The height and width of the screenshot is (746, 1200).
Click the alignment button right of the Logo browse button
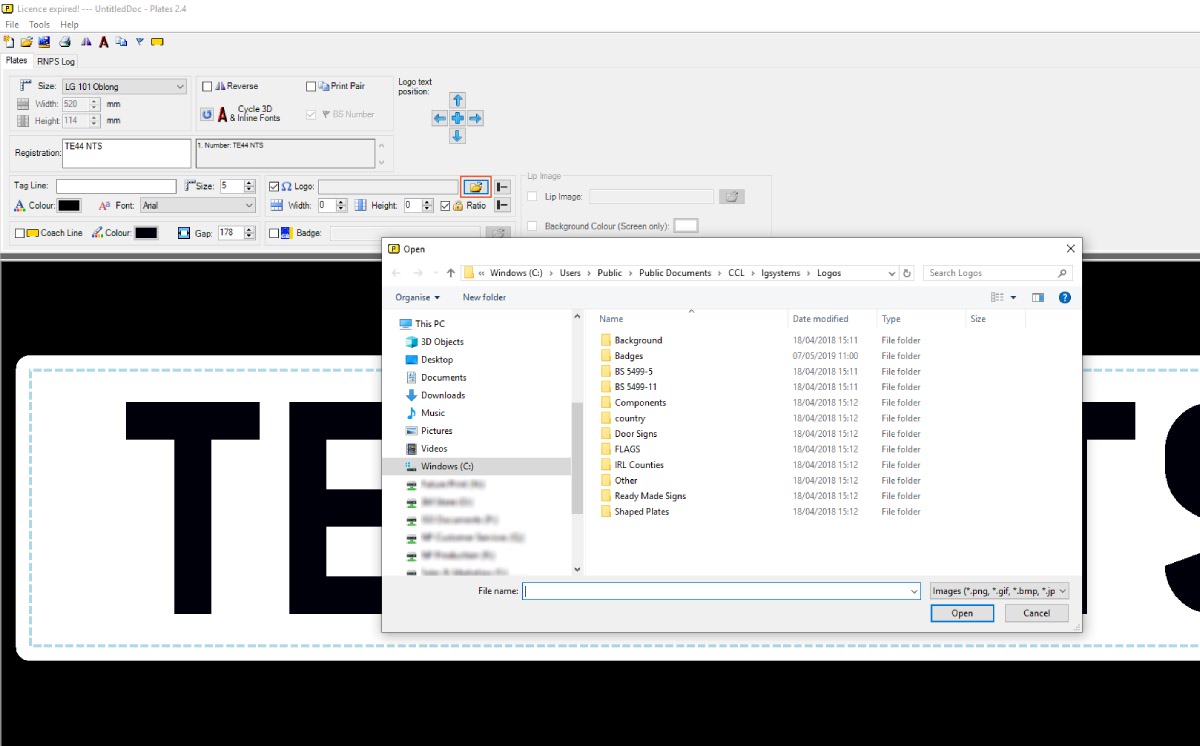click(x=503, y=187)
